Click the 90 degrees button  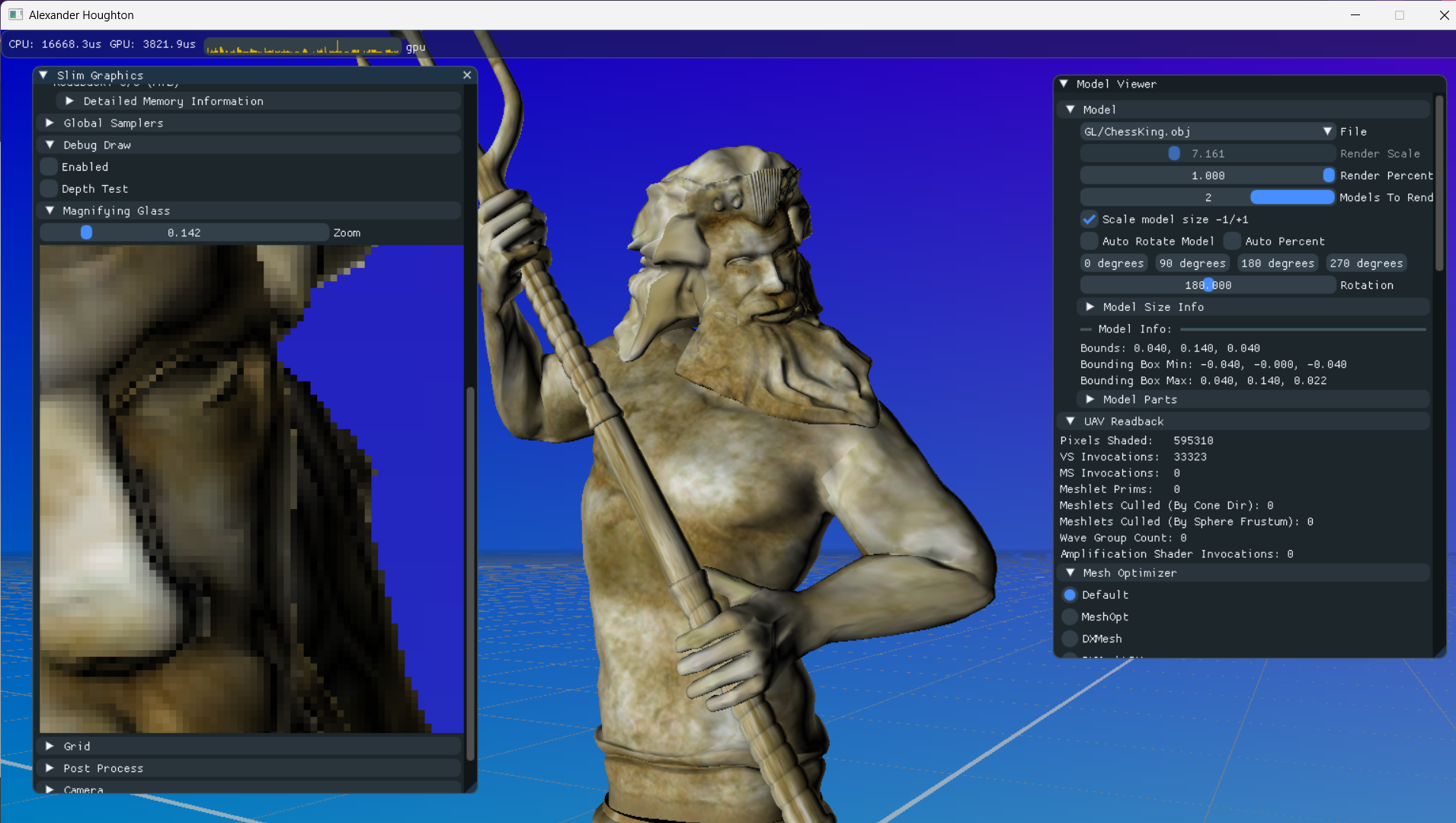[1192, 263]
